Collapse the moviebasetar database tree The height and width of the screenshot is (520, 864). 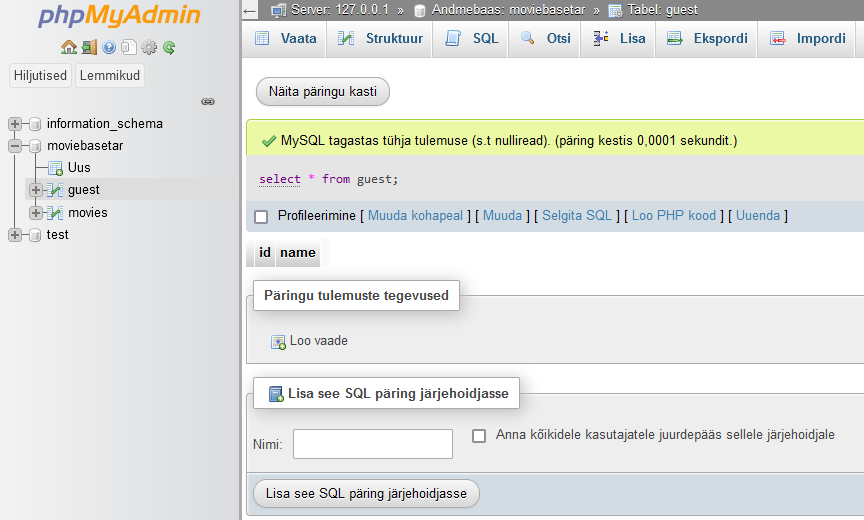pos(15,146)
